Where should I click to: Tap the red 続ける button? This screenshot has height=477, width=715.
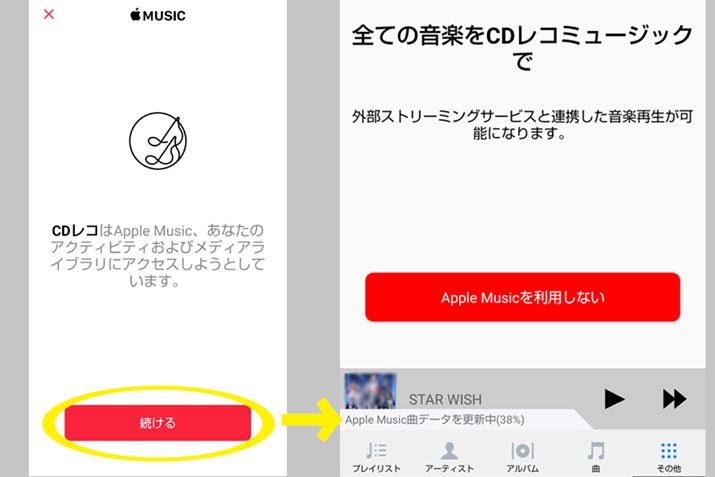click(158, 423)
